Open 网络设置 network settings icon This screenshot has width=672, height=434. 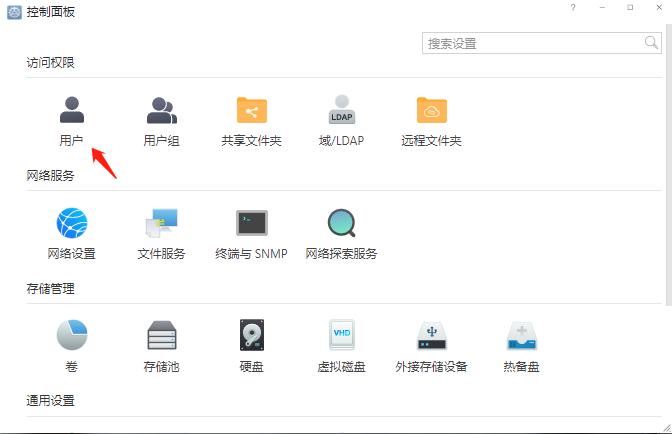pos(71,223)
